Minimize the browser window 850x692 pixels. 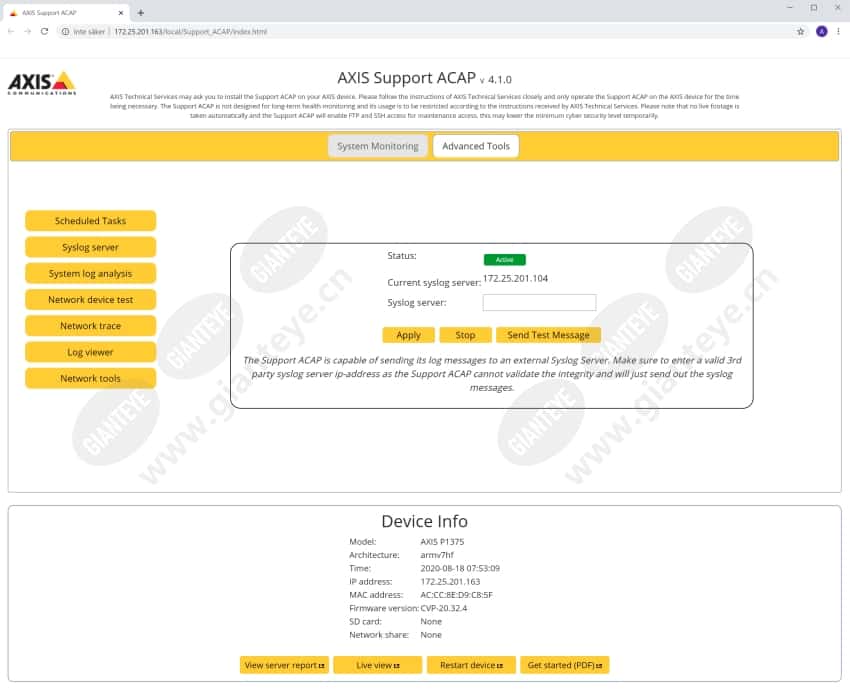[790, 8]
